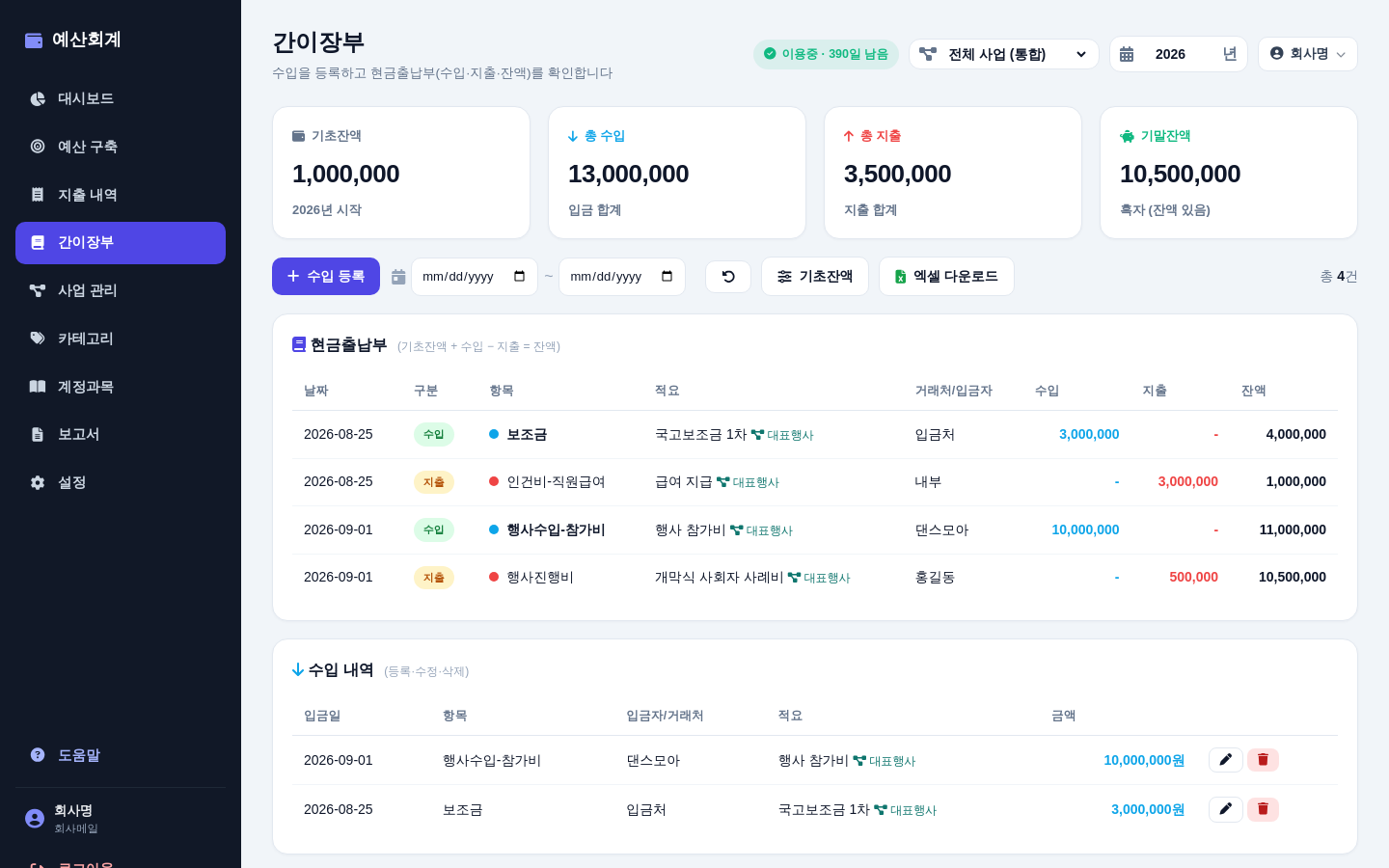Image resolution: width=1389 pixels, height=868 pixels.
Task: Click the 기초잔액 card wallet icon
Action: point(299,136)
